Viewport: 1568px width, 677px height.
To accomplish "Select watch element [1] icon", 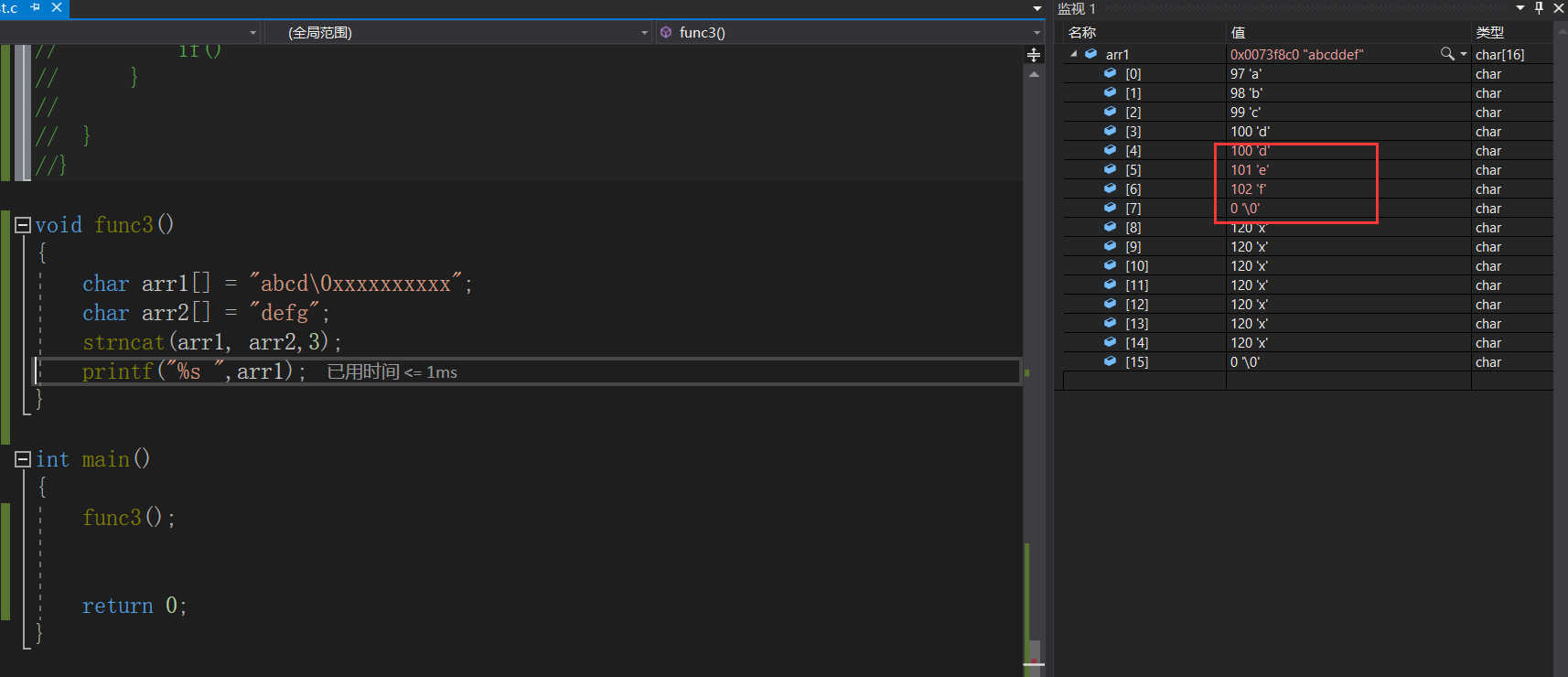I will pos(1110,92).
